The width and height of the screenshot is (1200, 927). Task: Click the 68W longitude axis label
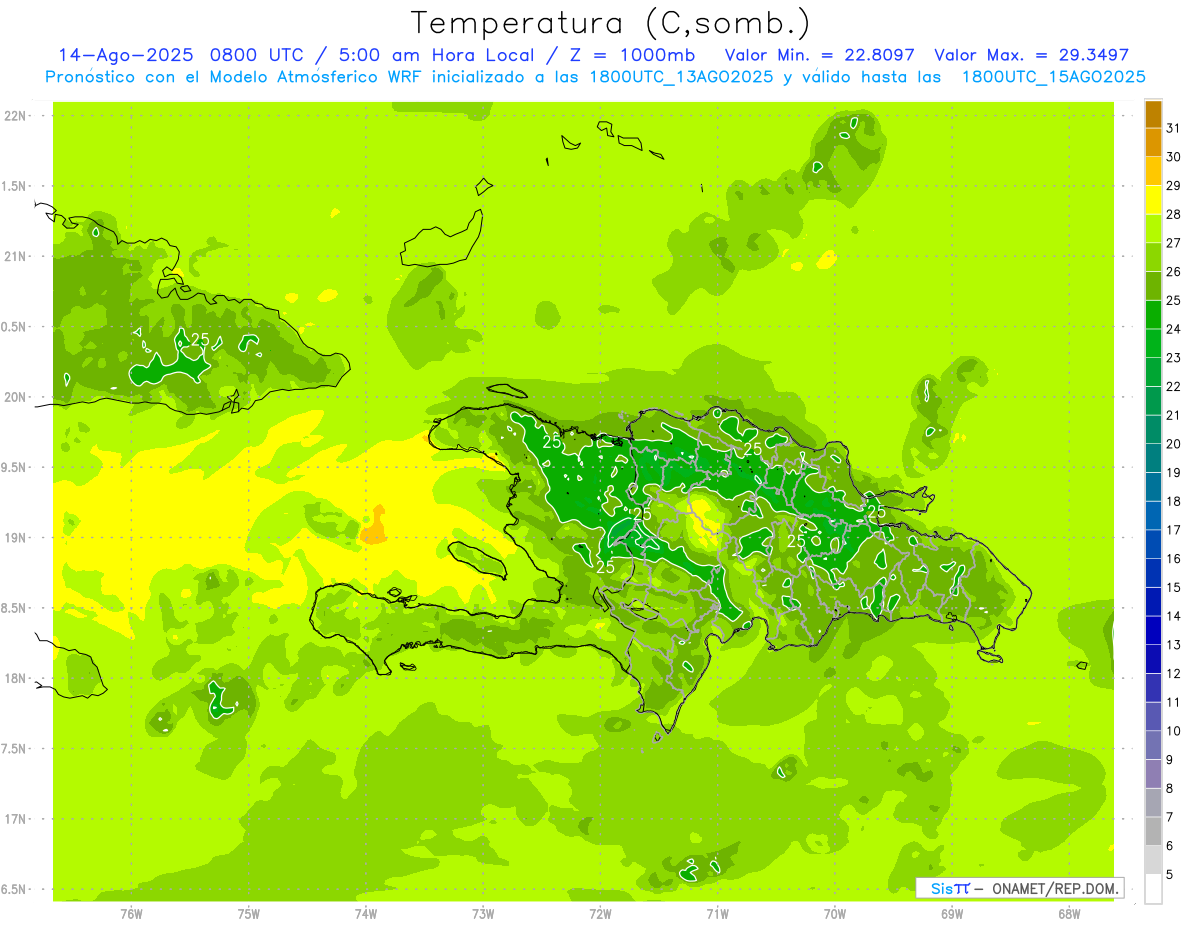[1069, 914]
